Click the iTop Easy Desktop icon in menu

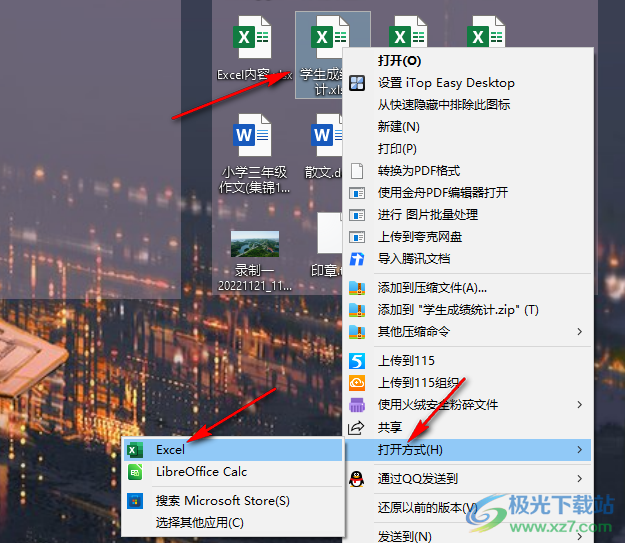click(357, 83)
